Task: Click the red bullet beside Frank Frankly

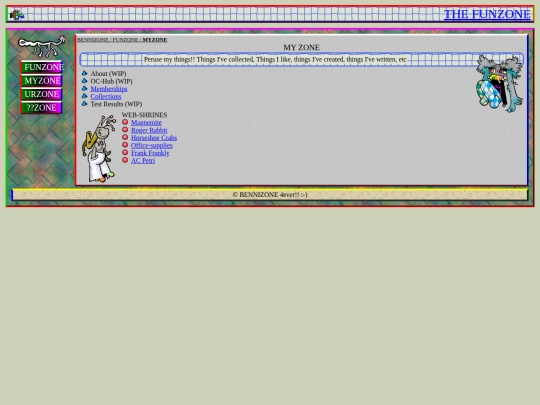Action: click(x=125, y=152)
